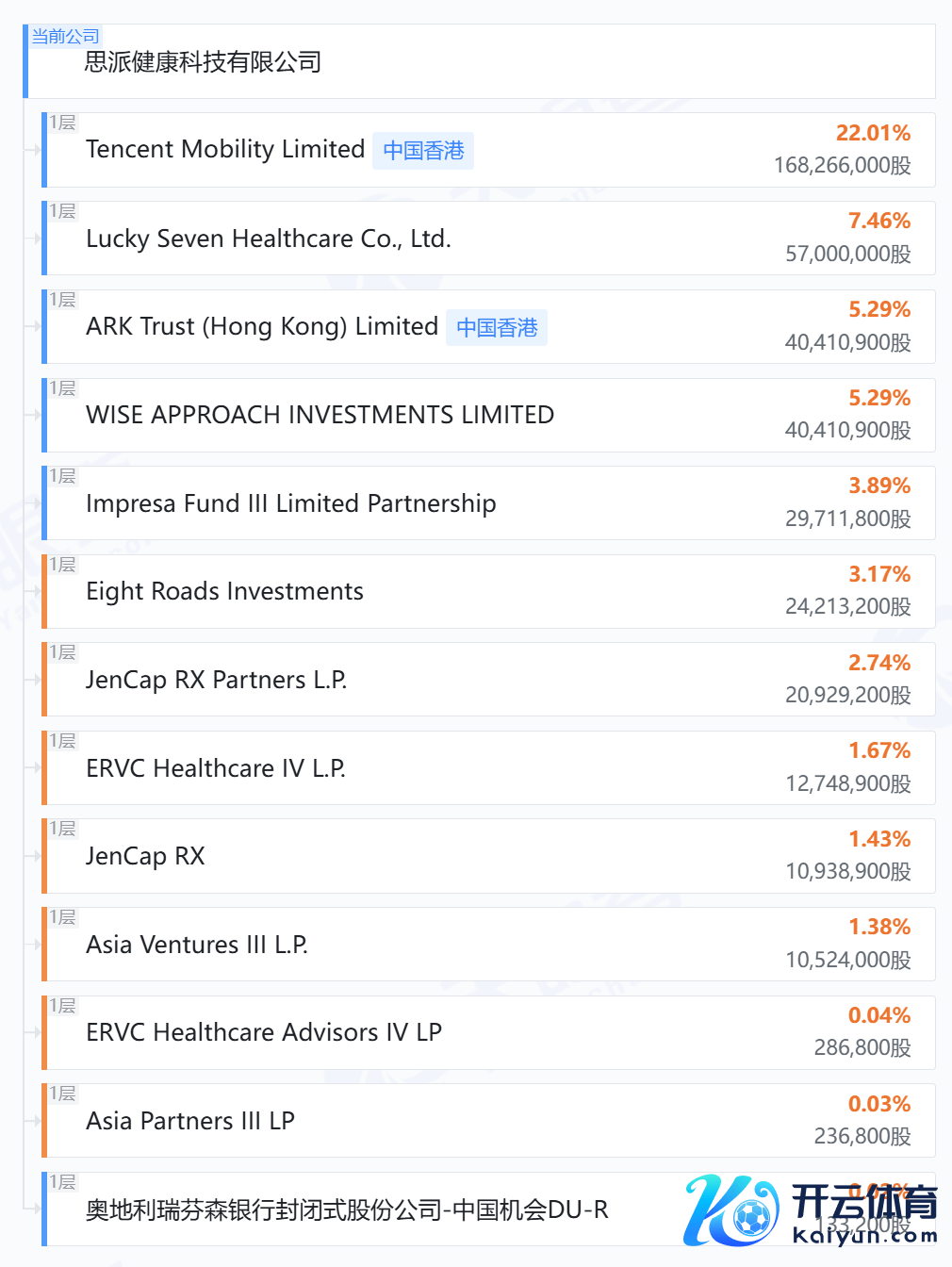Open Lucky Seven Healthcare Co., Ltd. entry
This screenshot has height=1267, width=952.
pyautogui.click(x=269, y=239)
